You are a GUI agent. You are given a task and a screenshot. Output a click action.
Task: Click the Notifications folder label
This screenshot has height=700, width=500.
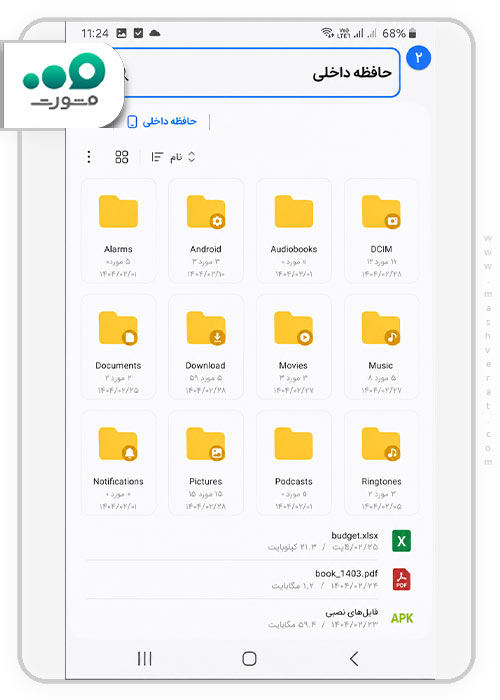118,481
